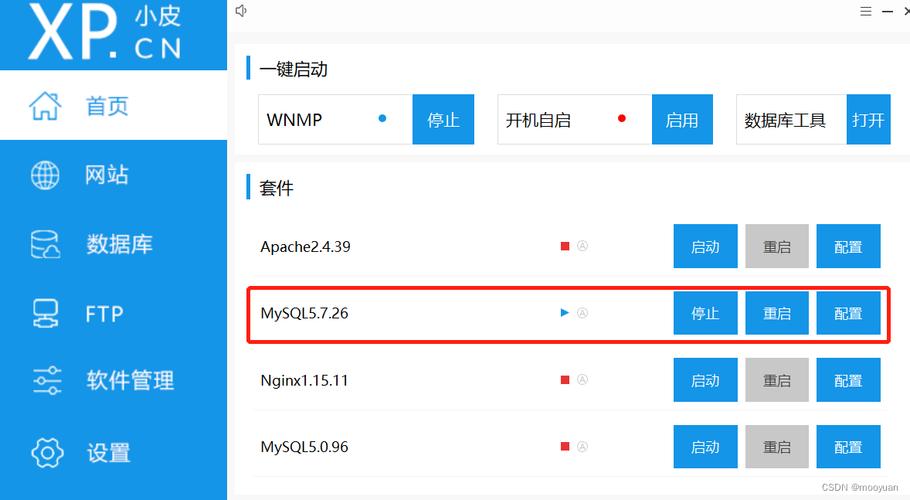This screenshot has width=910, height=500.
Task: Enable 开机自启 with 启用 button
Action: 682,119
